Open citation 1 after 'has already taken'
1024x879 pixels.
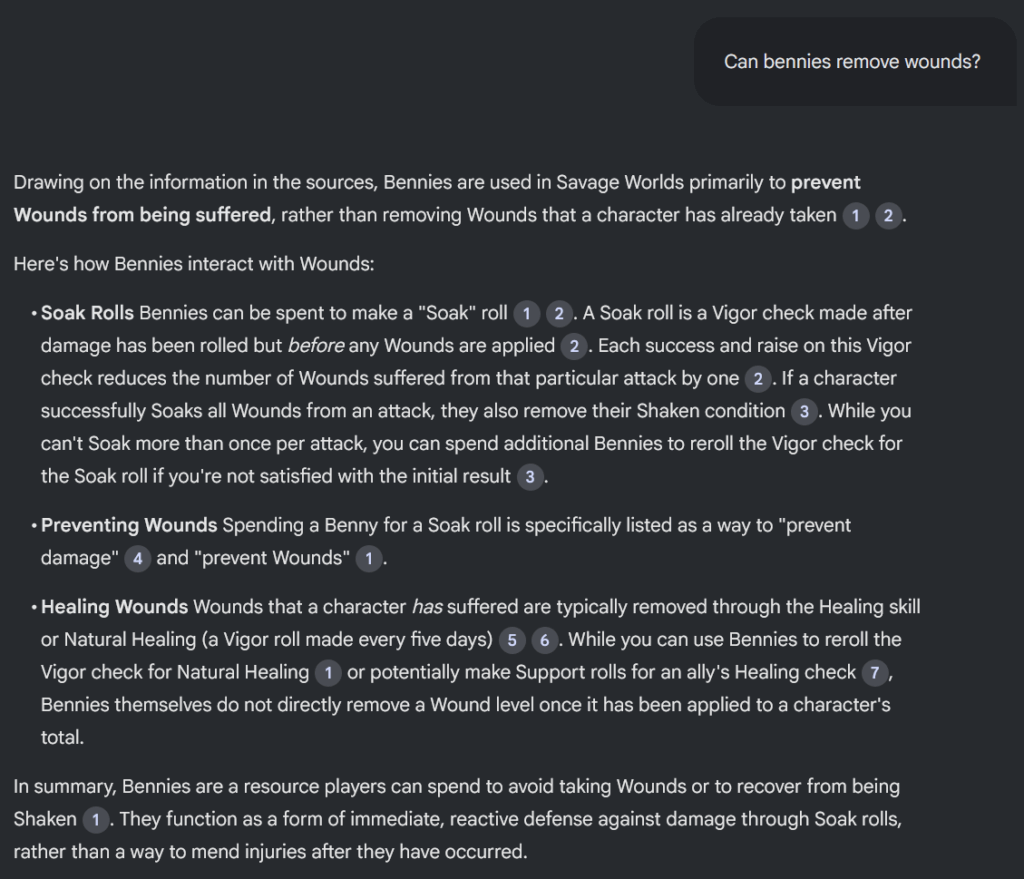(856, 216)
